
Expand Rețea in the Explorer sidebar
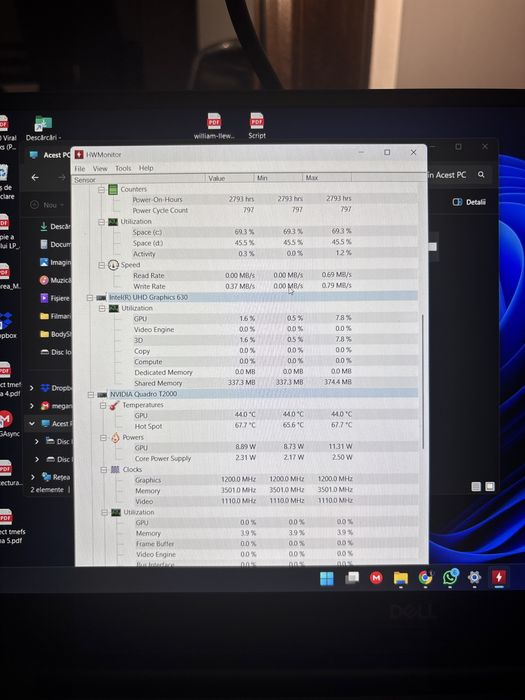pyautogui.click(x=33, y=477)
